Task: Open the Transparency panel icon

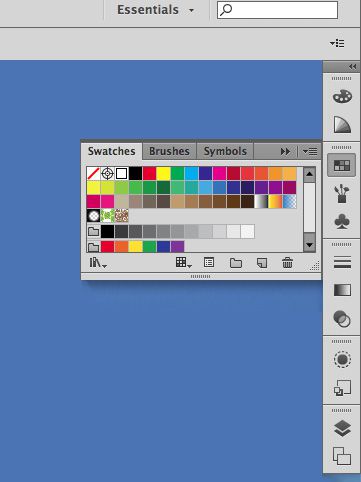Action: [x=342, y=319]
